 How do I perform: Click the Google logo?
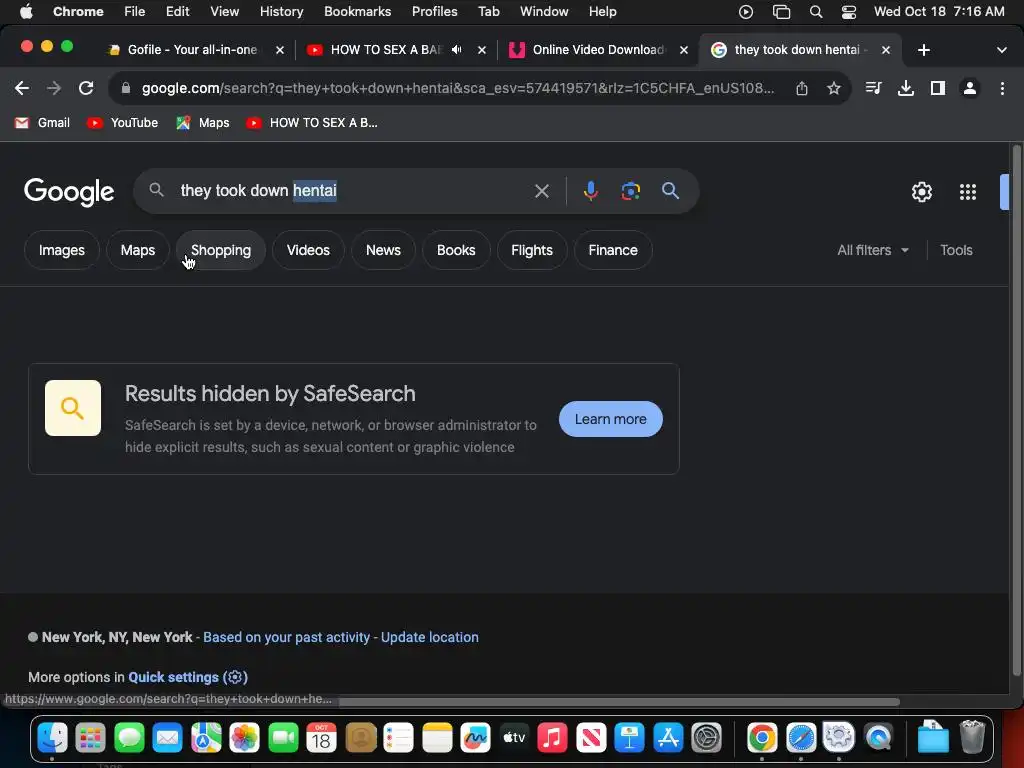coord(69,192)
